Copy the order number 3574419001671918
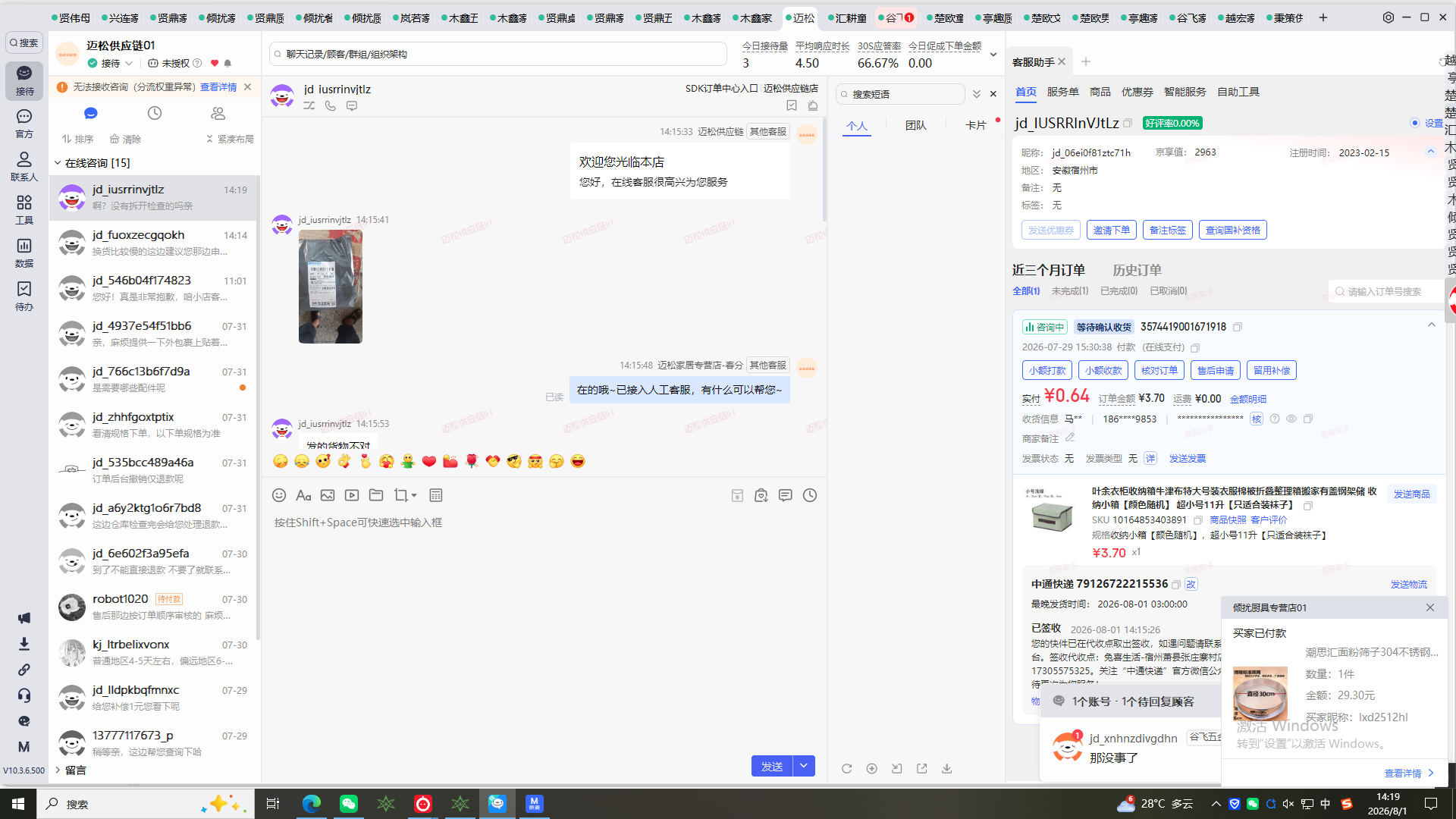The image size is (1456, 819). [x=1238, y=327]
